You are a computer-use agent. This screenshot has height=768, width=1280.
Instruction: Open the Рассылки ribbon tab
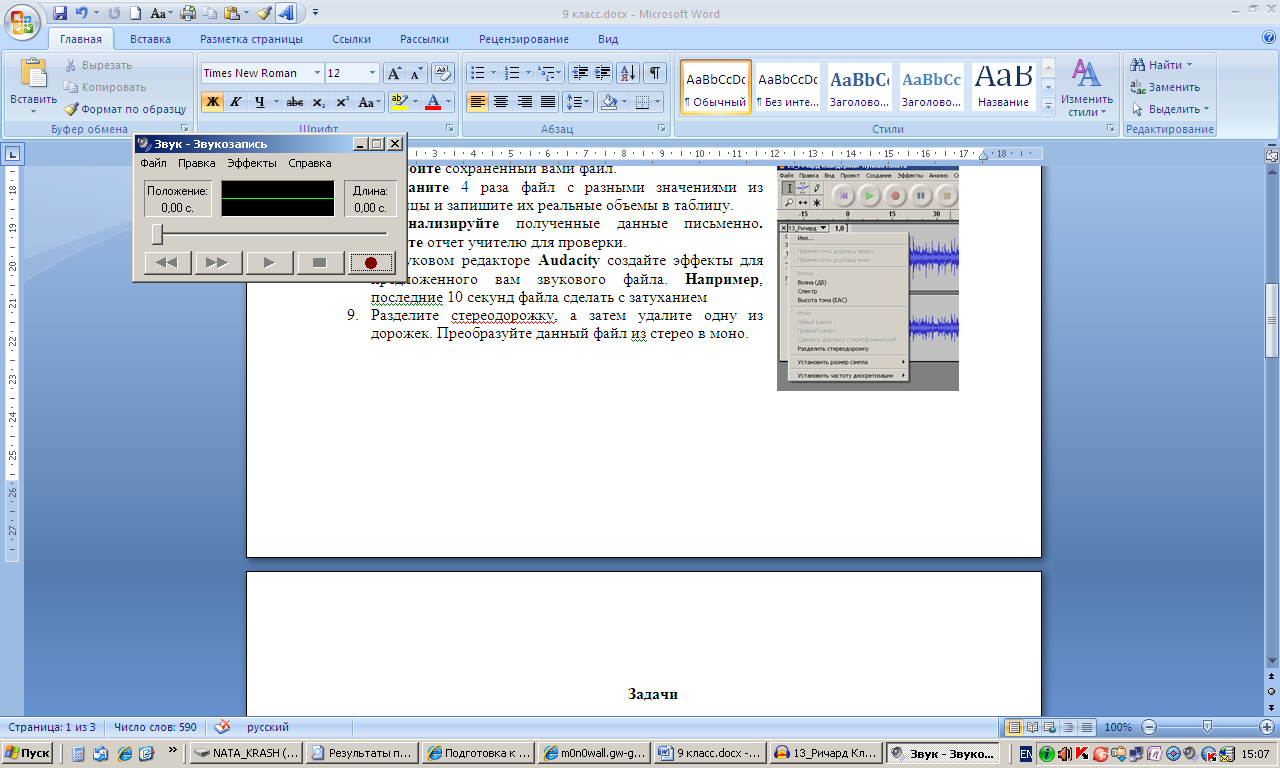pyautogui.click(x=424, y=40)
